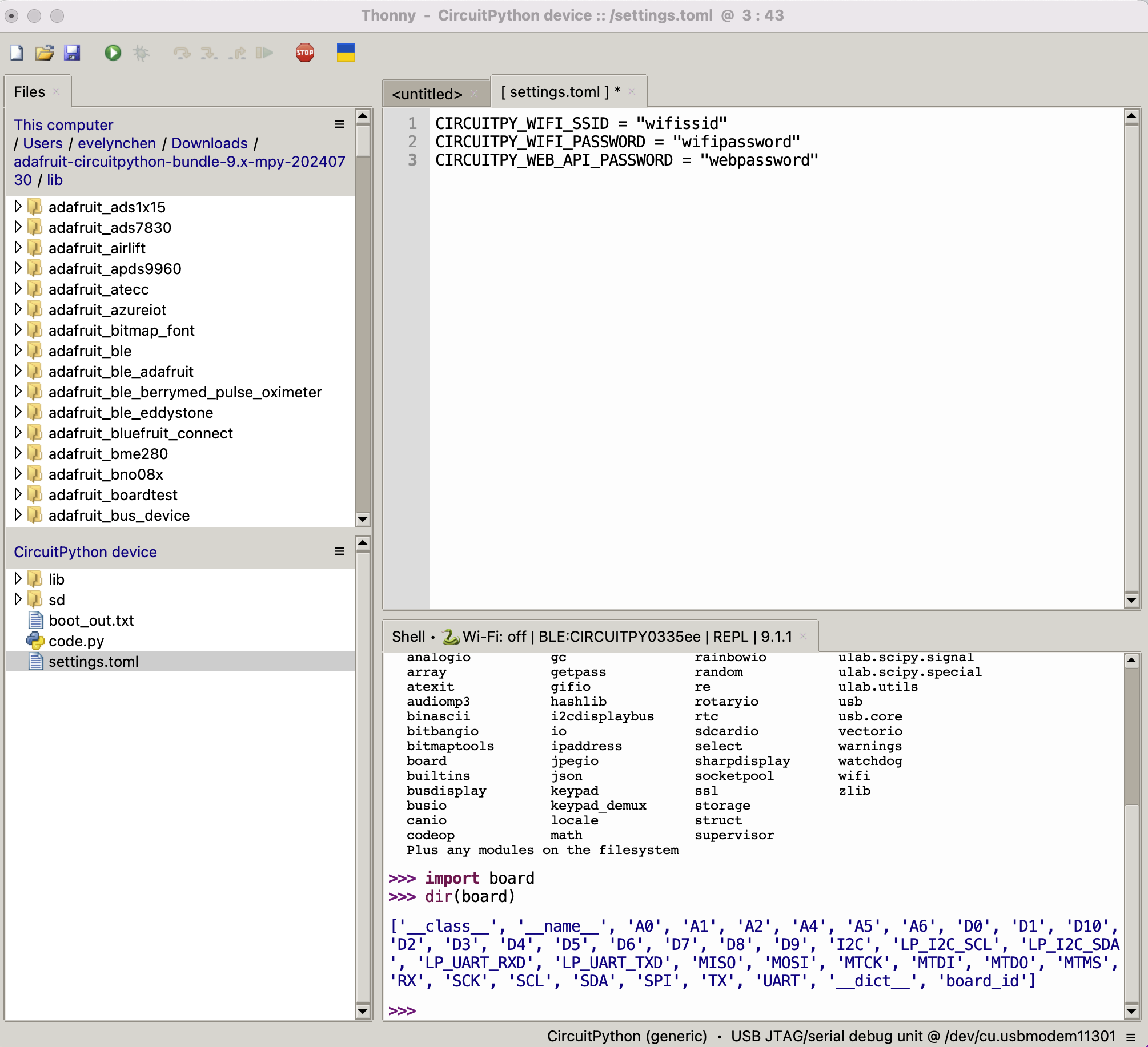The height and width of the screenshot is (1047, 1148).
Task: Navigate to Users path link
Action: (43, 143)
